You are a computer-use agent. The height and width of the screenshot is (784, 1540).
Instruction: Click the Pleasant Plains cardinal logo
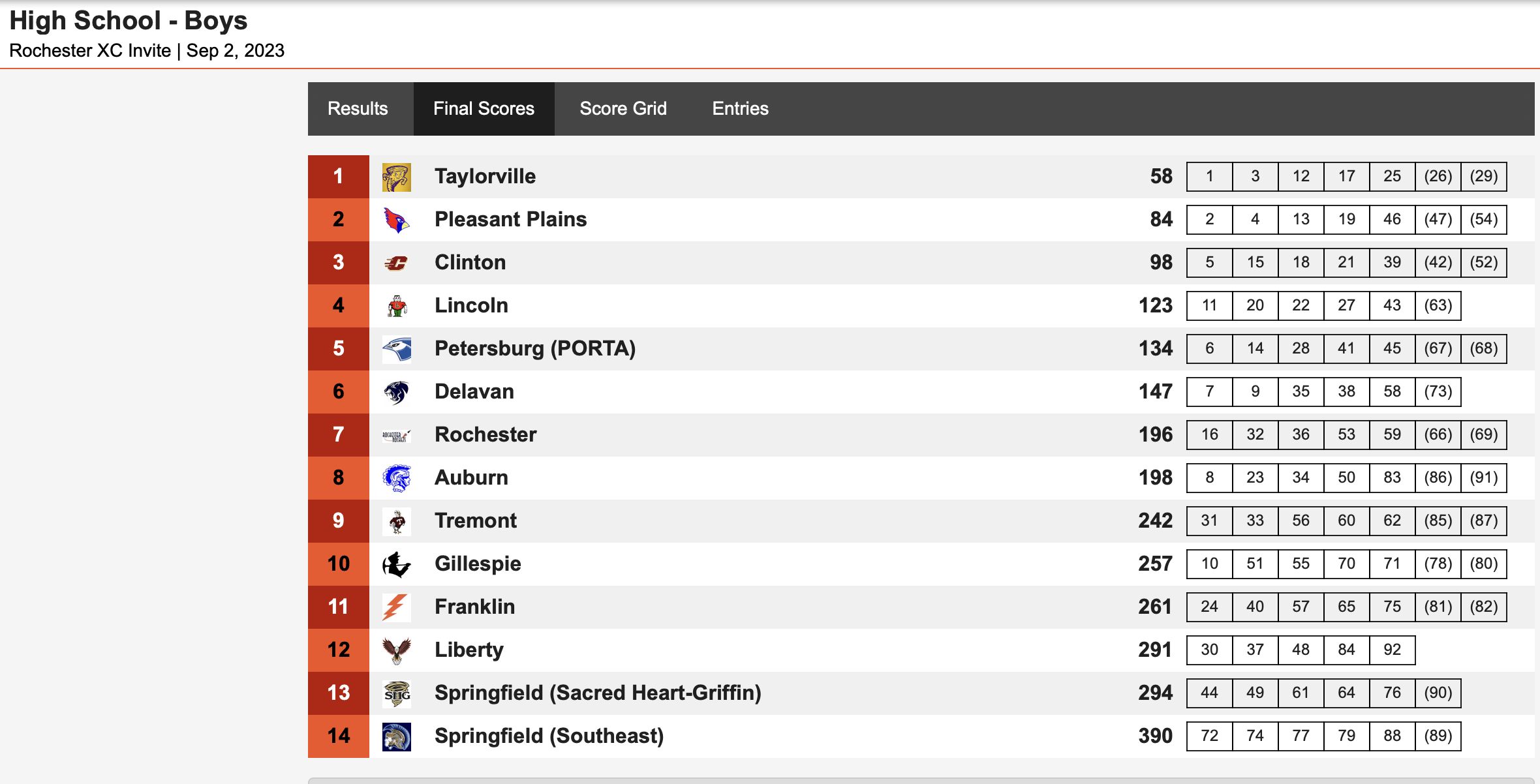(x=396, y=220)
